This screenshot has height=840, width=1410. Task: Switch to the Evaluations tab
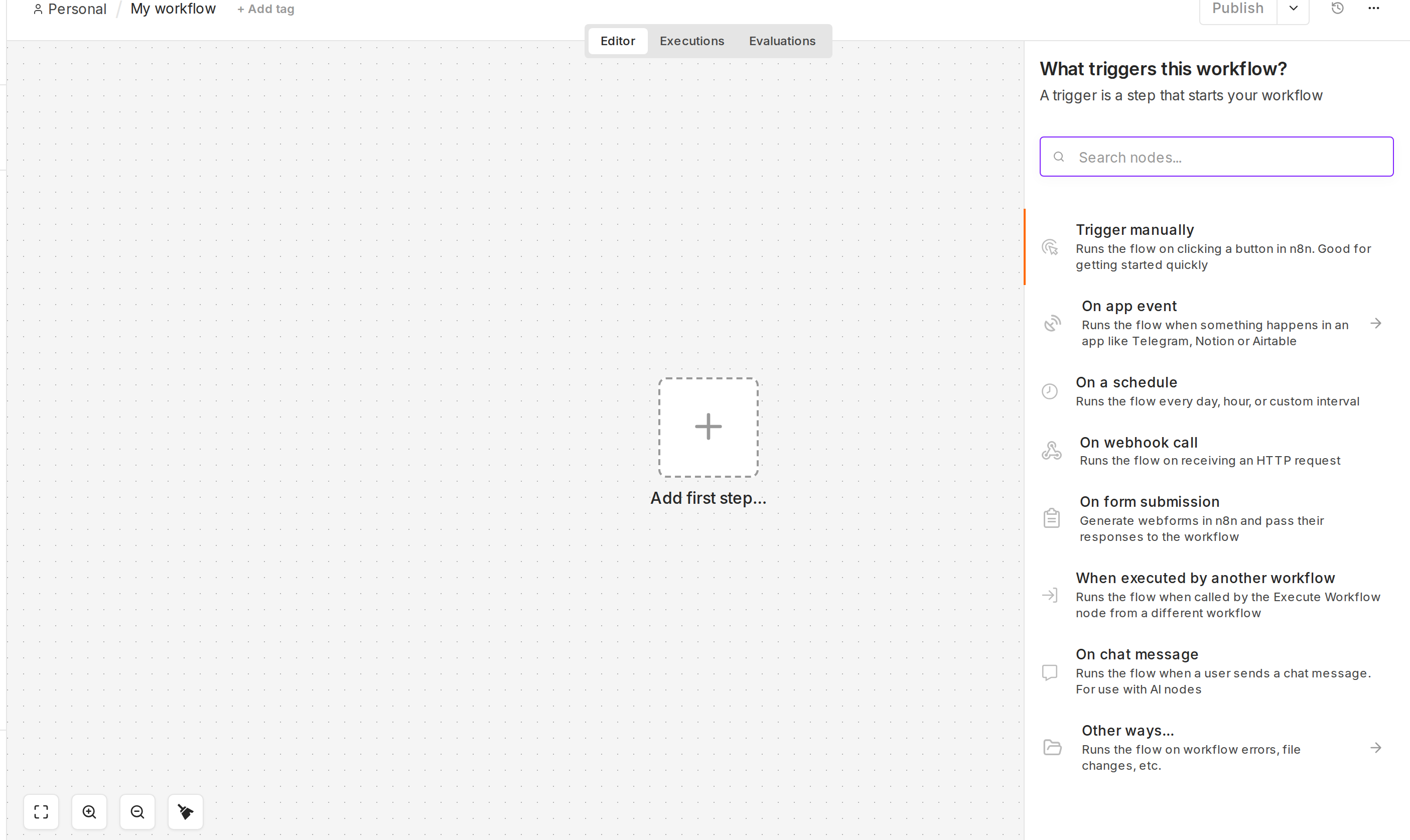point(782,41)
